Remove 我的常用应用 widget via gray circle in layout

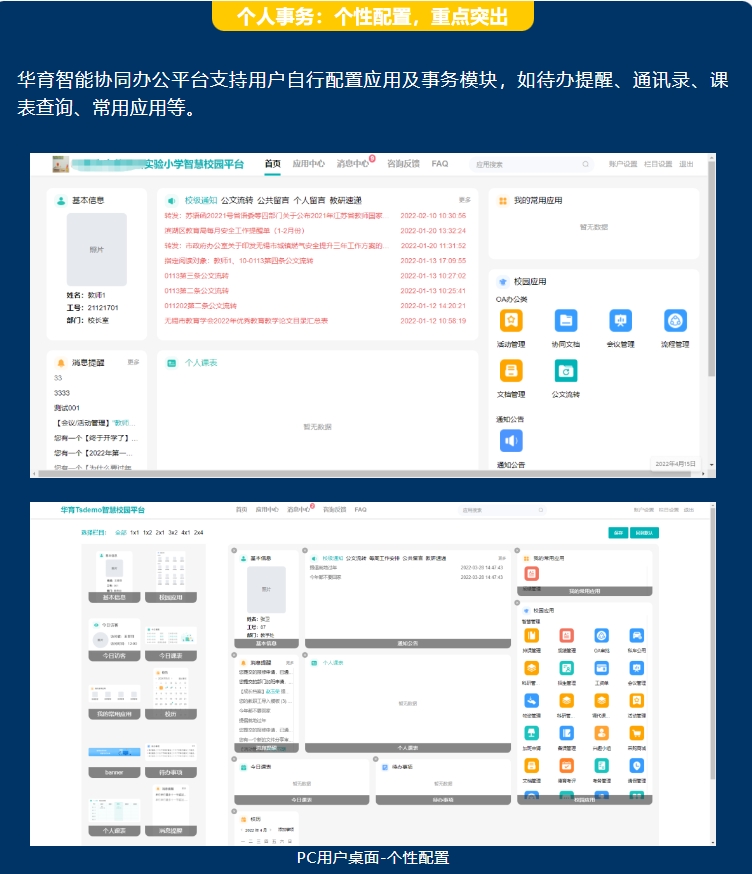(x=517, y=551)
